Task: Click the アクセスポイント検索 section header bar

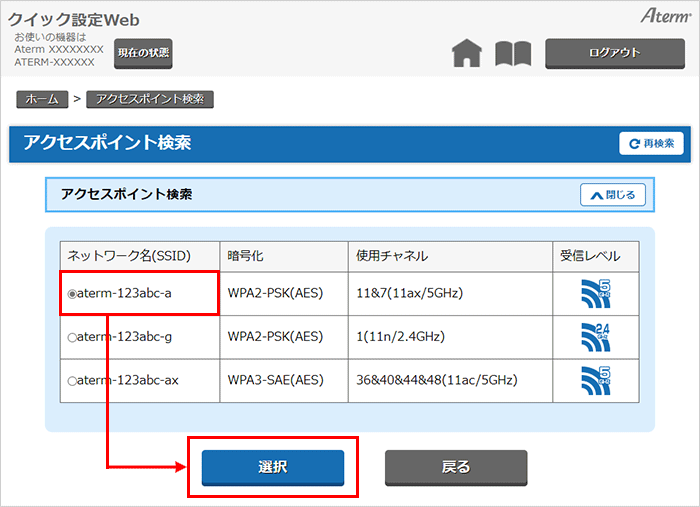Action: 300,195
